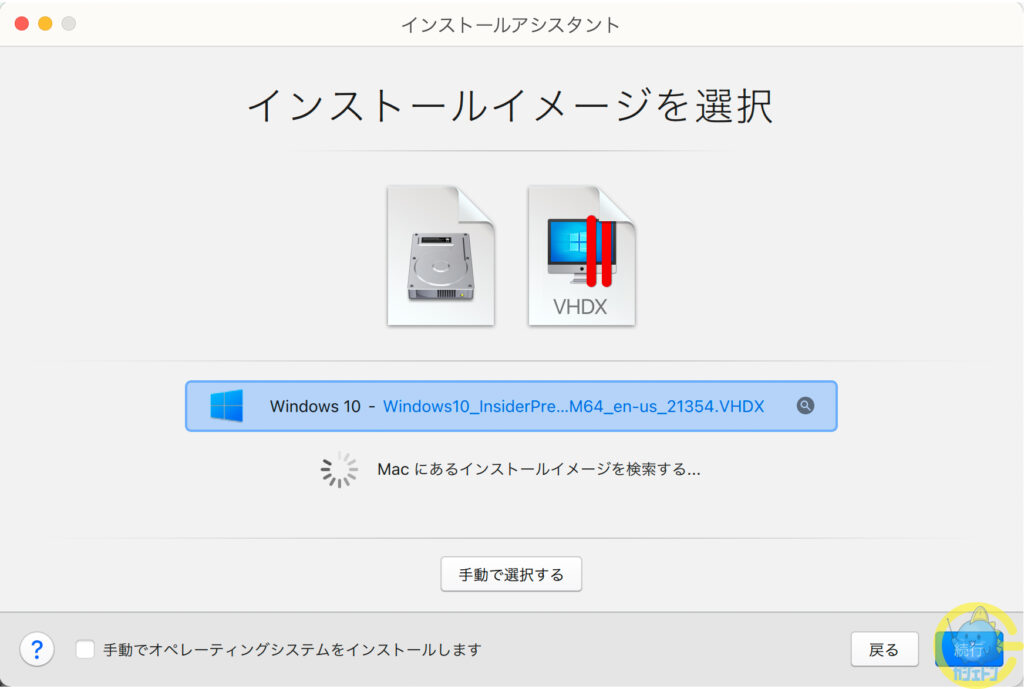1024x689 pixels.
Task: Close the install assistant window
Action: click(x=22, y=24)
